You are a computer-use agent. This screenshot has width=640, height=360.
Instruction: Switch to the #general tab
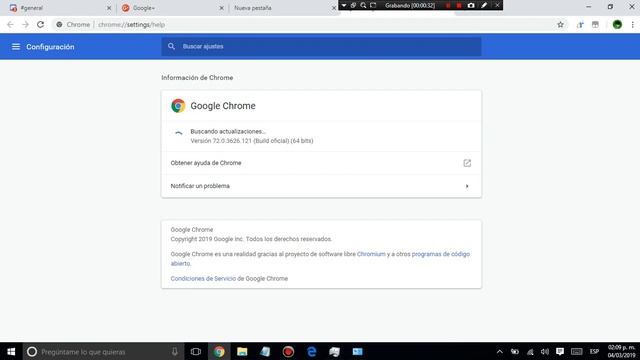[57, 8]
